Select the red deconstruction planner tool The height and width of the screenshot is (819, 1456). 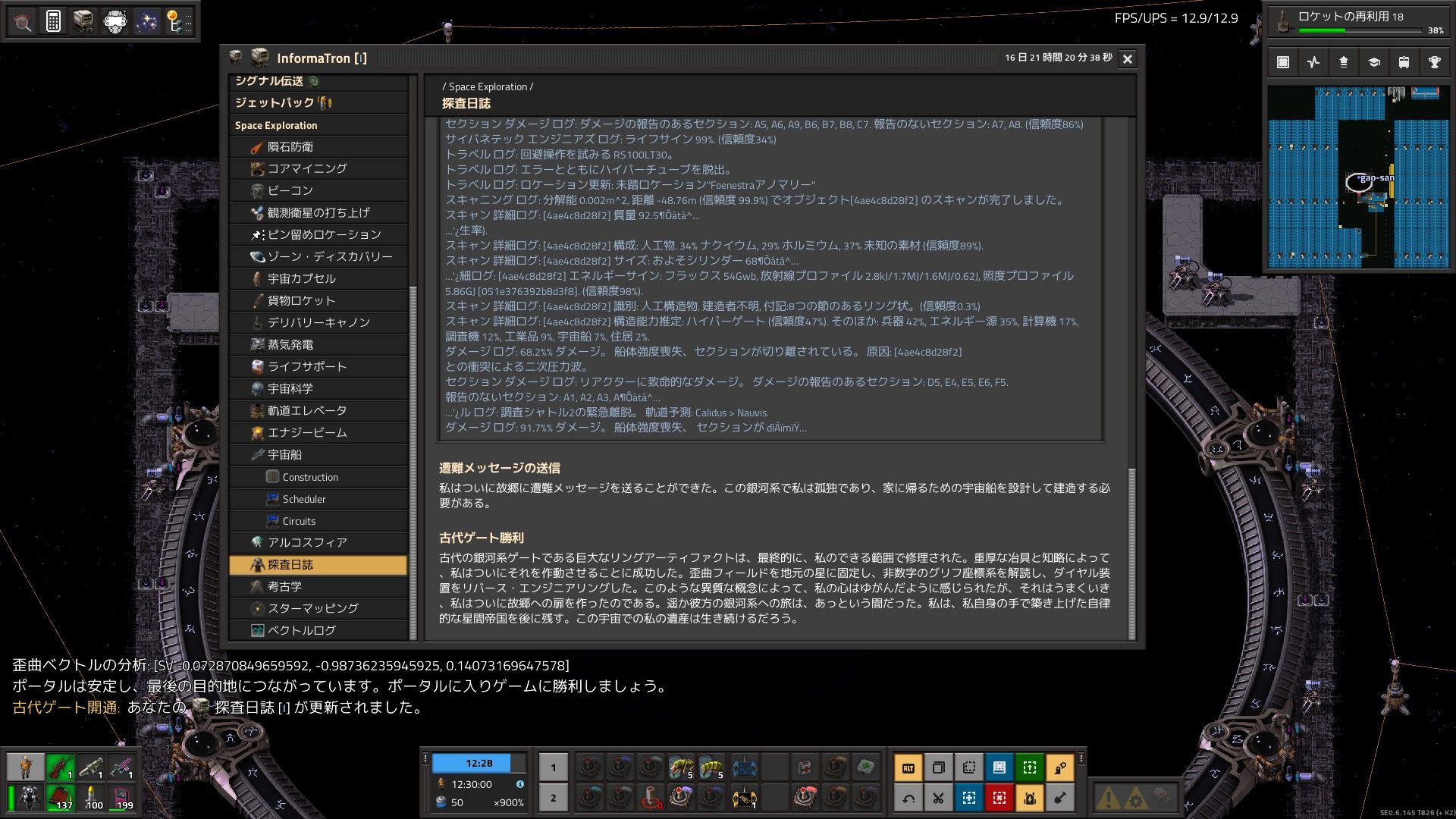(x=999, y=798)
